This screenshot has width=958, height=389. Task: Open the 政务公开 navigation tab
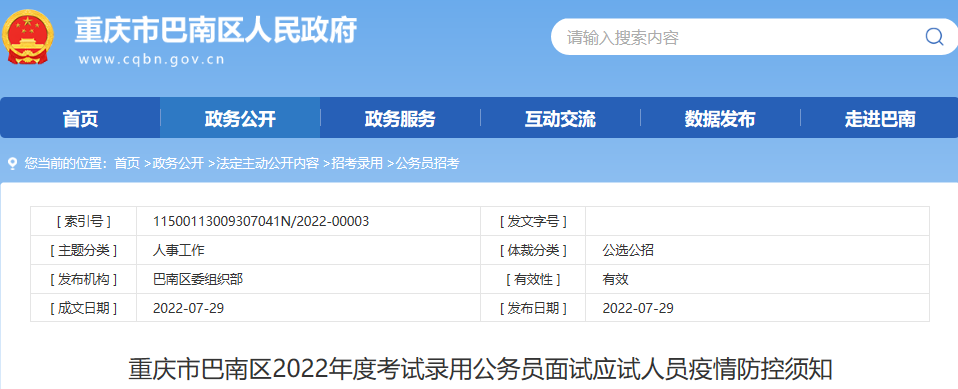pos(240,118)
